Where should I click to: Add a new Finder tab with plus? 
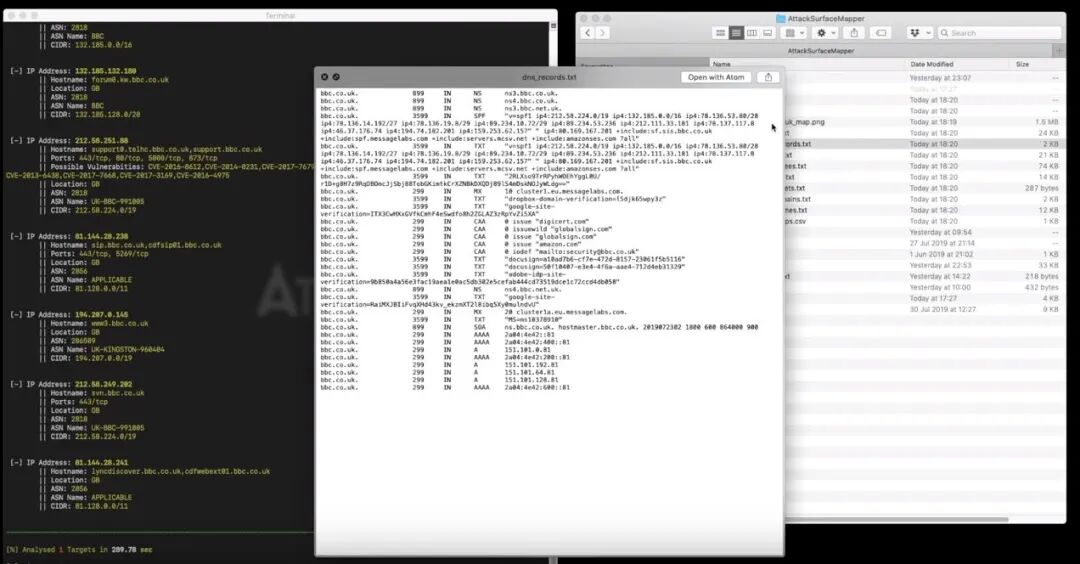(1059, 51)
